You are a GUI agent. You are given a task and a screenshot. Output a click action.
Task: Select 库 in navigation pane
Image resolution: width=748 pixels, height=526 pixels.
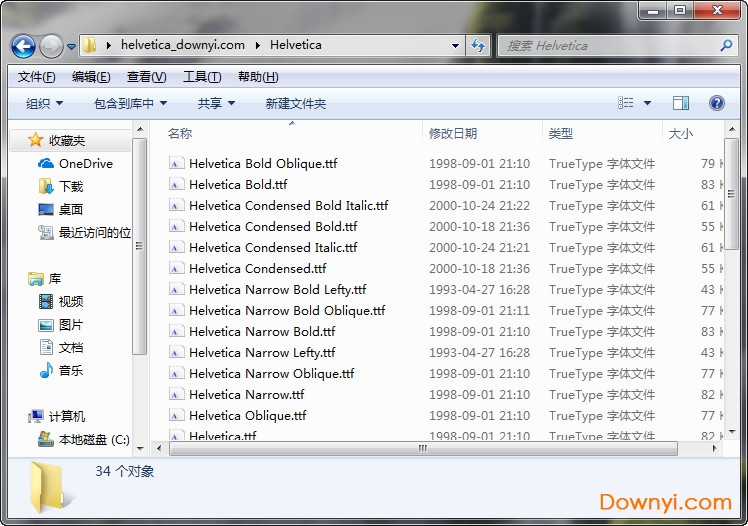pyautogui.click(x=54, y=278)
